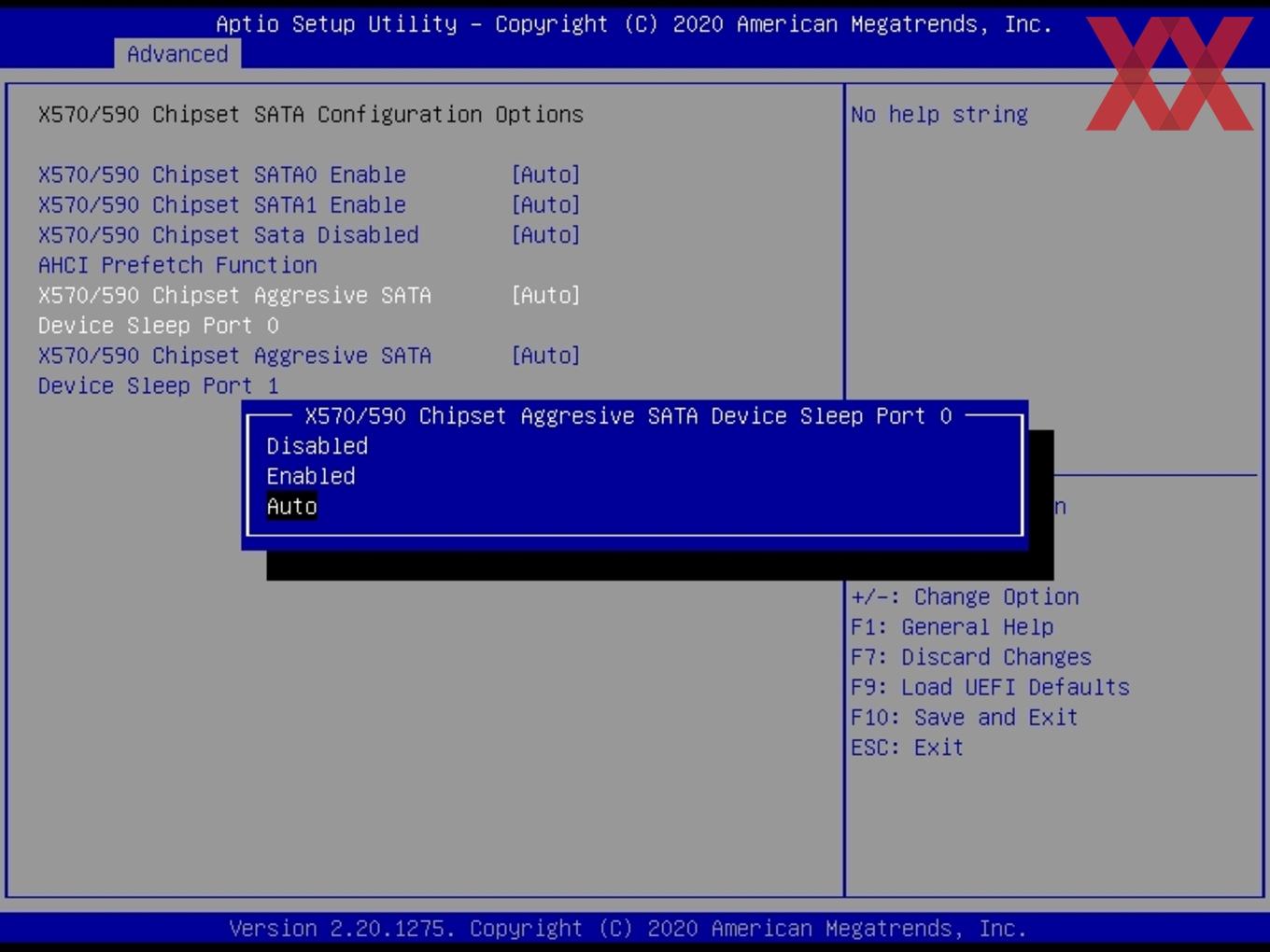Select Aggresive SATA Device Sleep Port 1 label
Viewport: 1270px width, 952px height.
(234, 371)
